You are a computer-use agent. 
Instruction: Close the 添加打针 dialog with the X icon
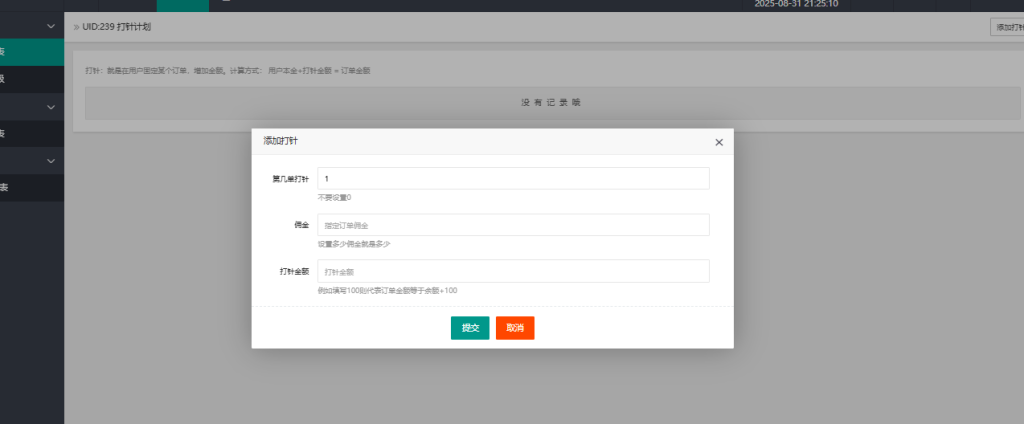[718, 142]
